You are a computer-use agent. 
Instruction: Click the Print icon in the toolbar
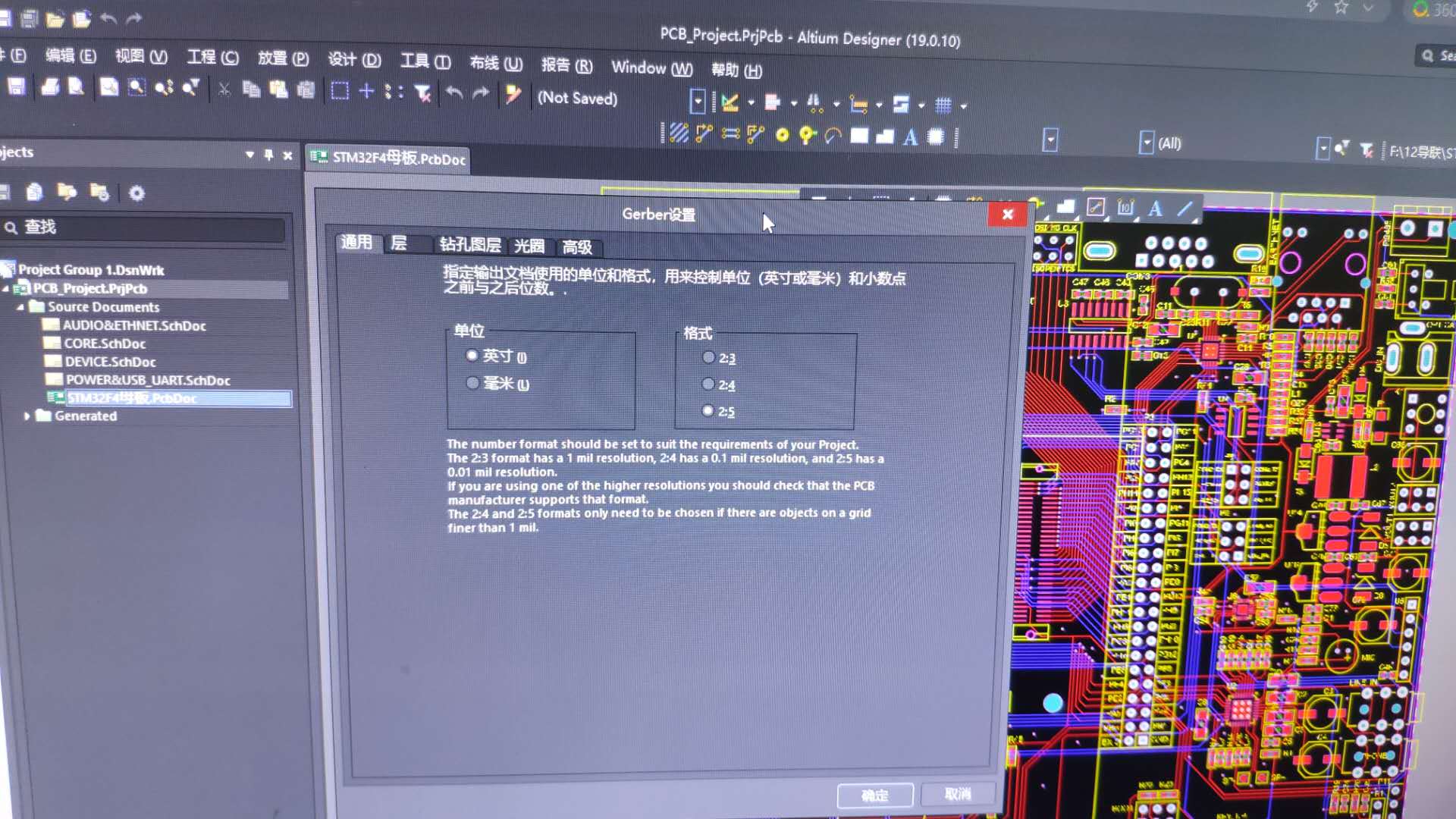(x=50, y=87)
